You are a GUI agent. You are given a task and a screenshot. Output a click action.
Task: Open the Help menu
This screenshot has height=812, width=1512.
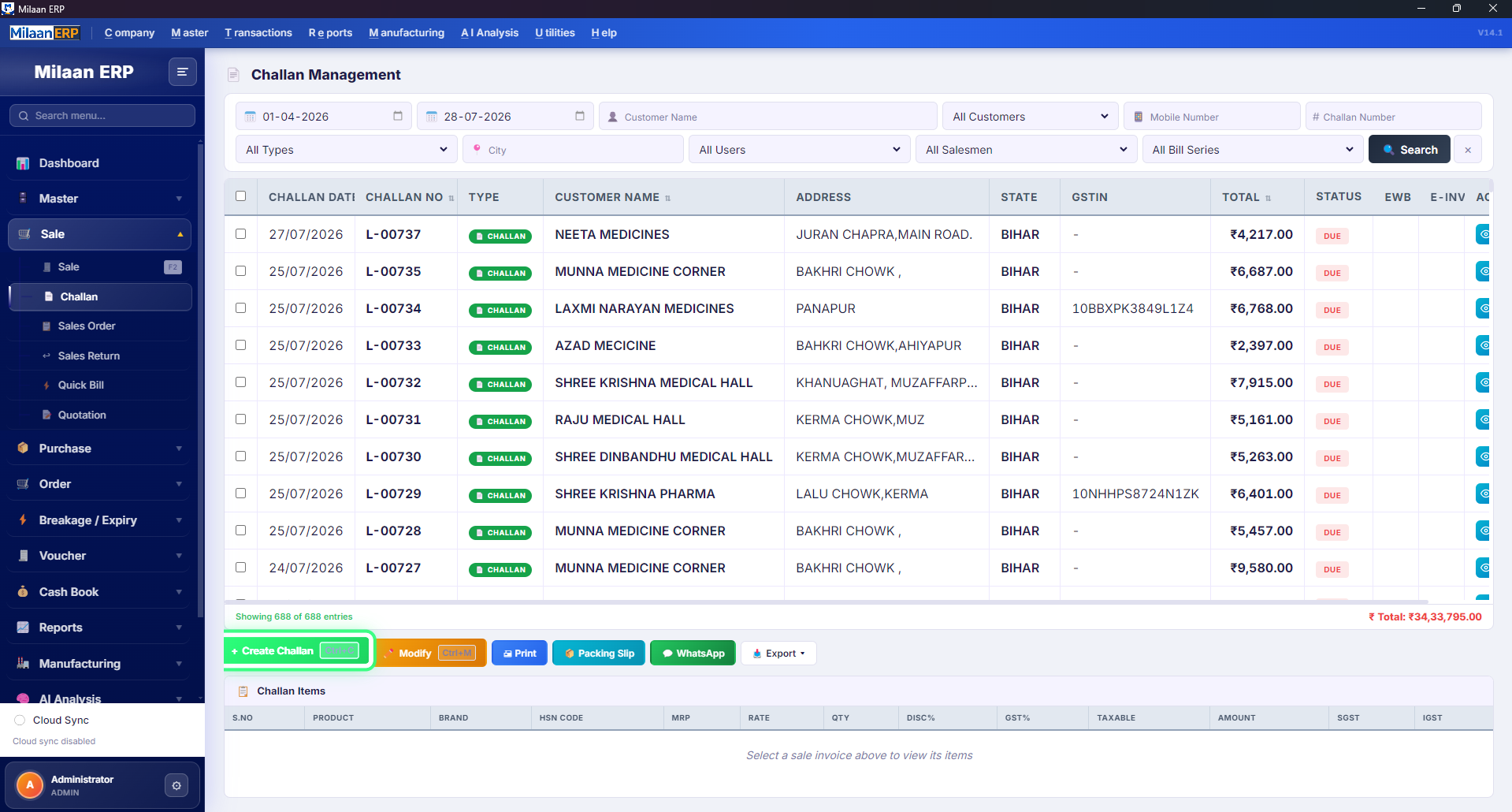604,33
